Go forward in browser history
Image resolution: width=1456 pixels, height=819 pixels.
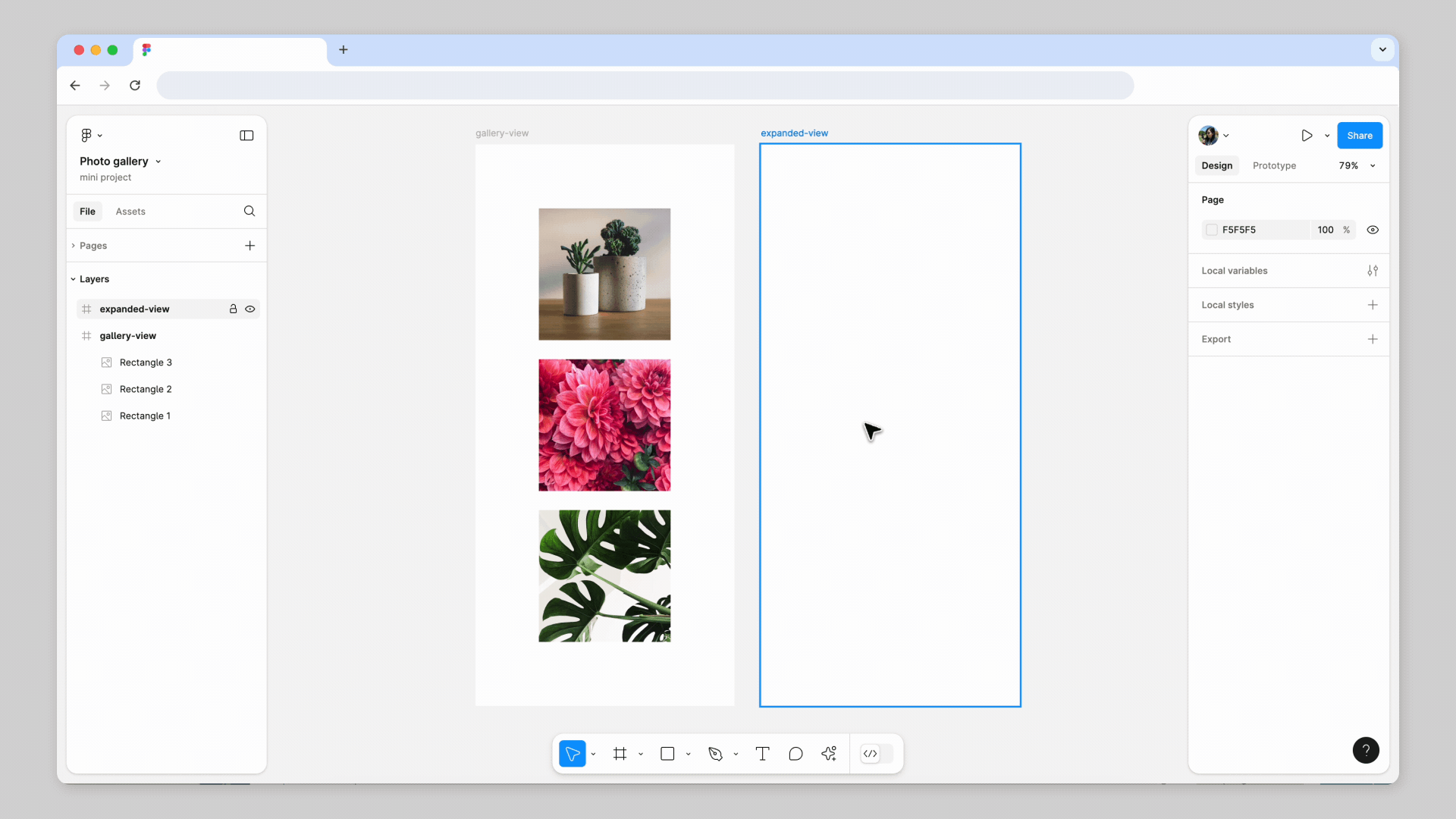[105, 85]
